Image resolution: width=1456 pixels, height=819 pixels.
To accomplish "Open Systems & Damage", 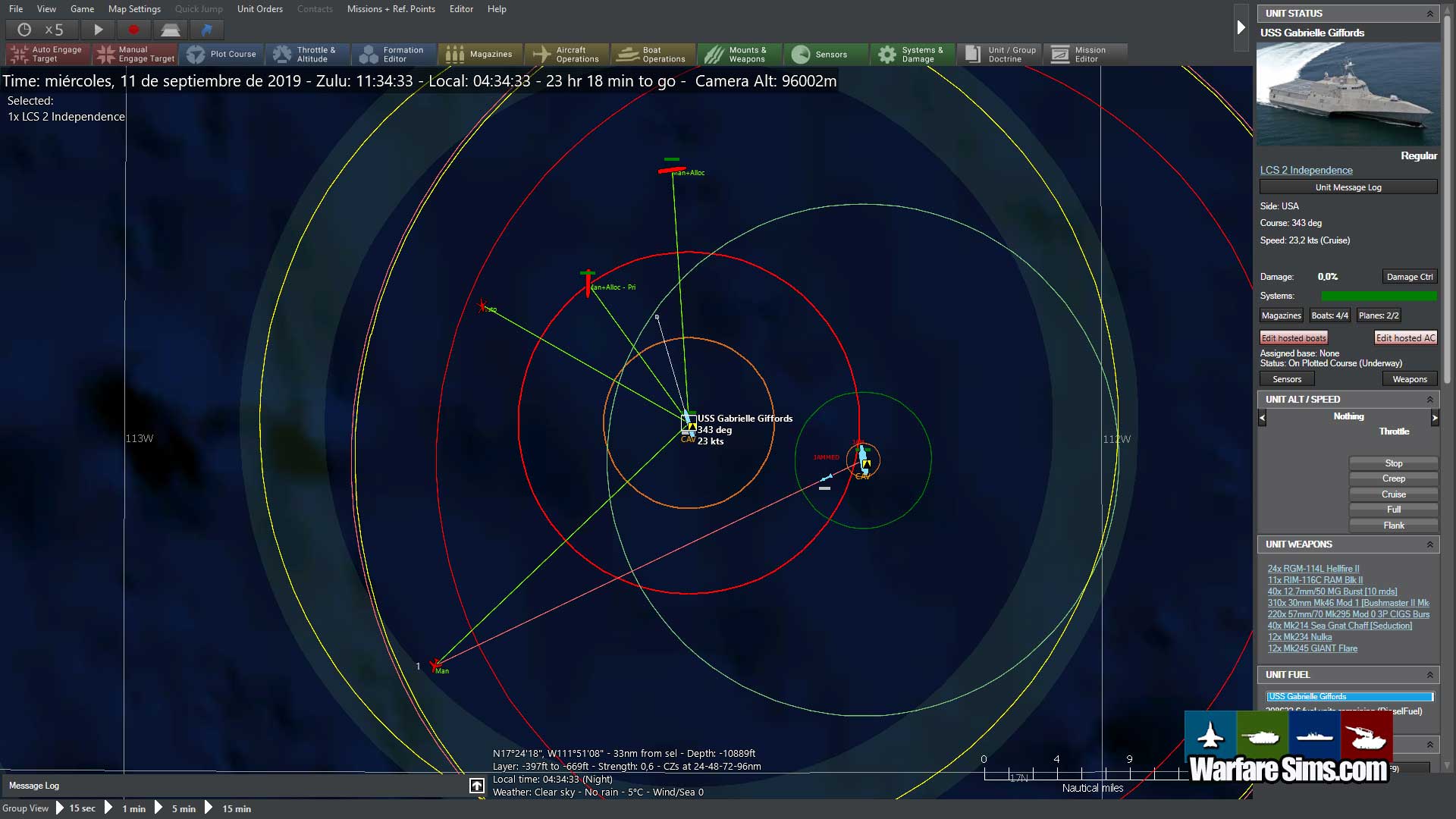I will tap(912, 54).
